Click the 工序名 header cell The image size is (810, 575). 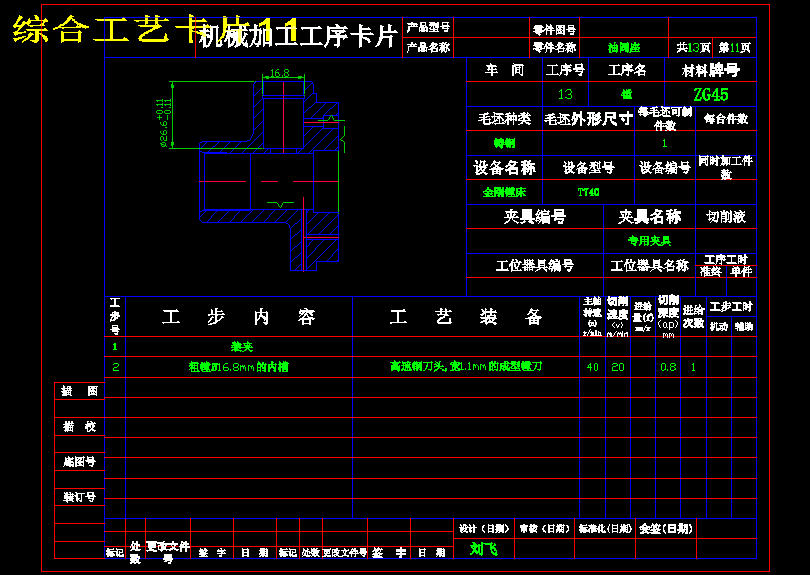pyautogui.click(x=627, y=70)
